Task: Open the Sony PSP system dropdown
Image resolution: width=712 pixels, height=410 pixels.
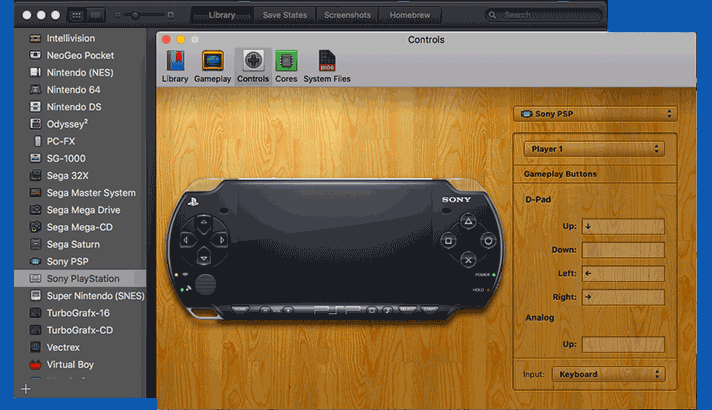Action: pyautogui.click(x=595, y=114)
